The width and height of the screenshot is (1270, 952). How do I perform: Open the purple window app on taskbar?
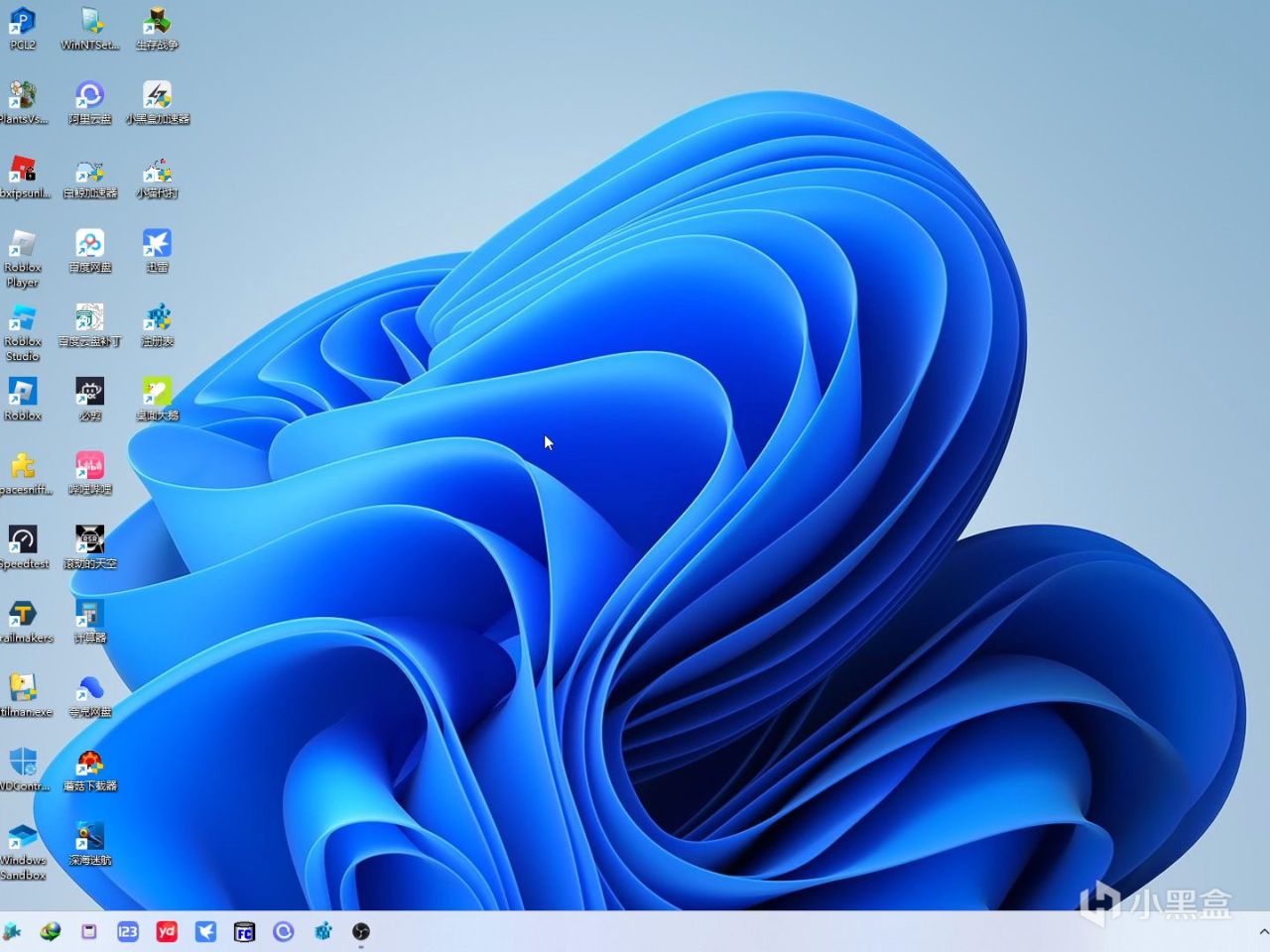pos(89,931)
